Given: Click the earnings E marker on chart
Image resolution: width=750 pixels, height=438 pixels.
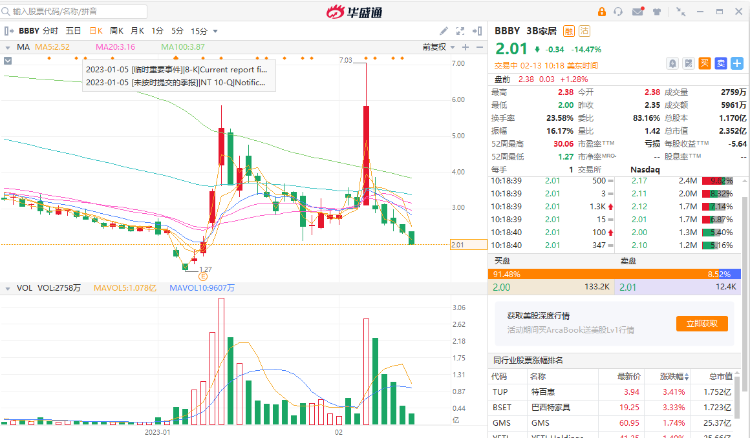Looking at the screenshot, I should (203, 276).
